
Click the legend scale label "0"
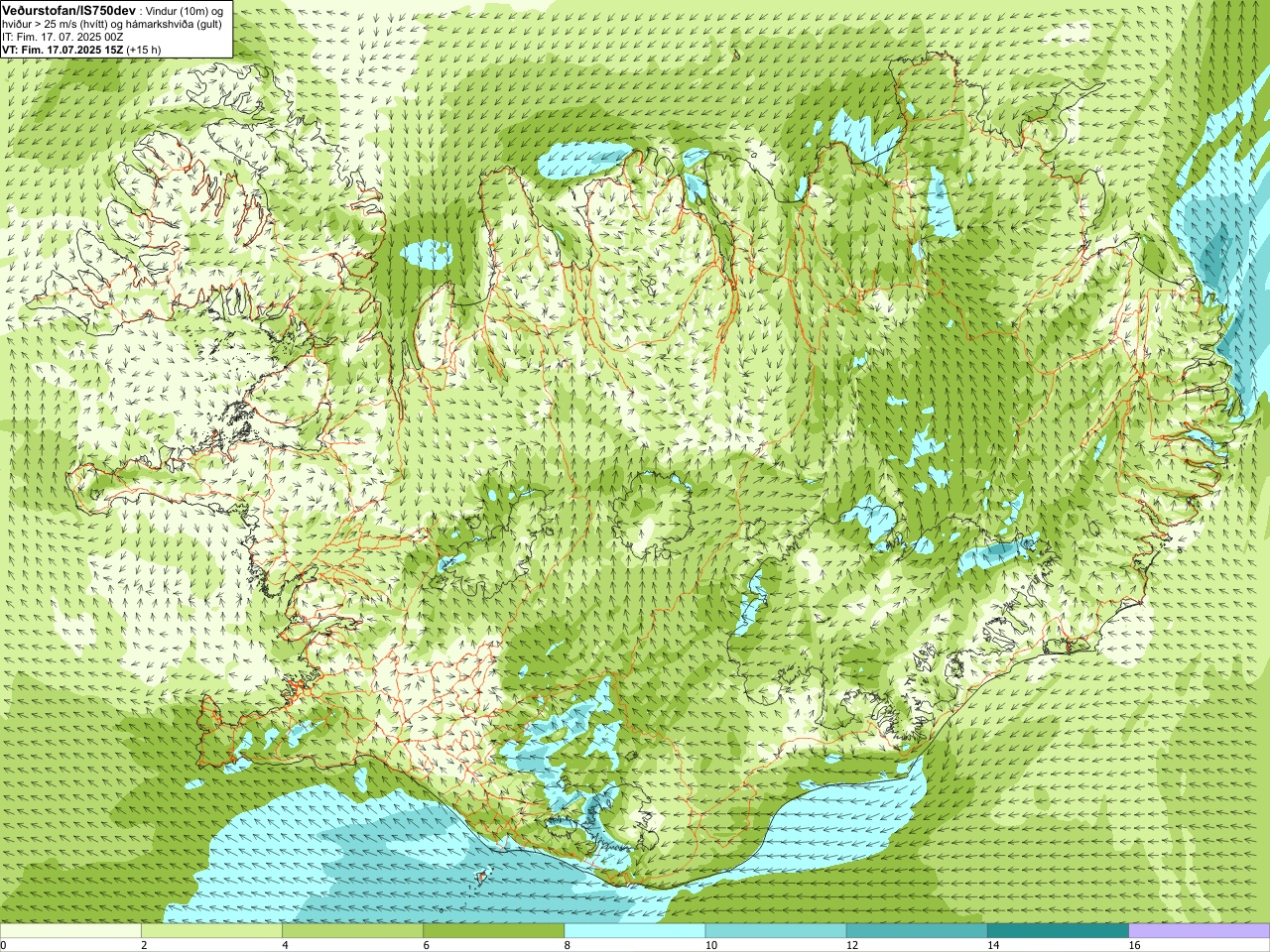click(x=4, y=945)
